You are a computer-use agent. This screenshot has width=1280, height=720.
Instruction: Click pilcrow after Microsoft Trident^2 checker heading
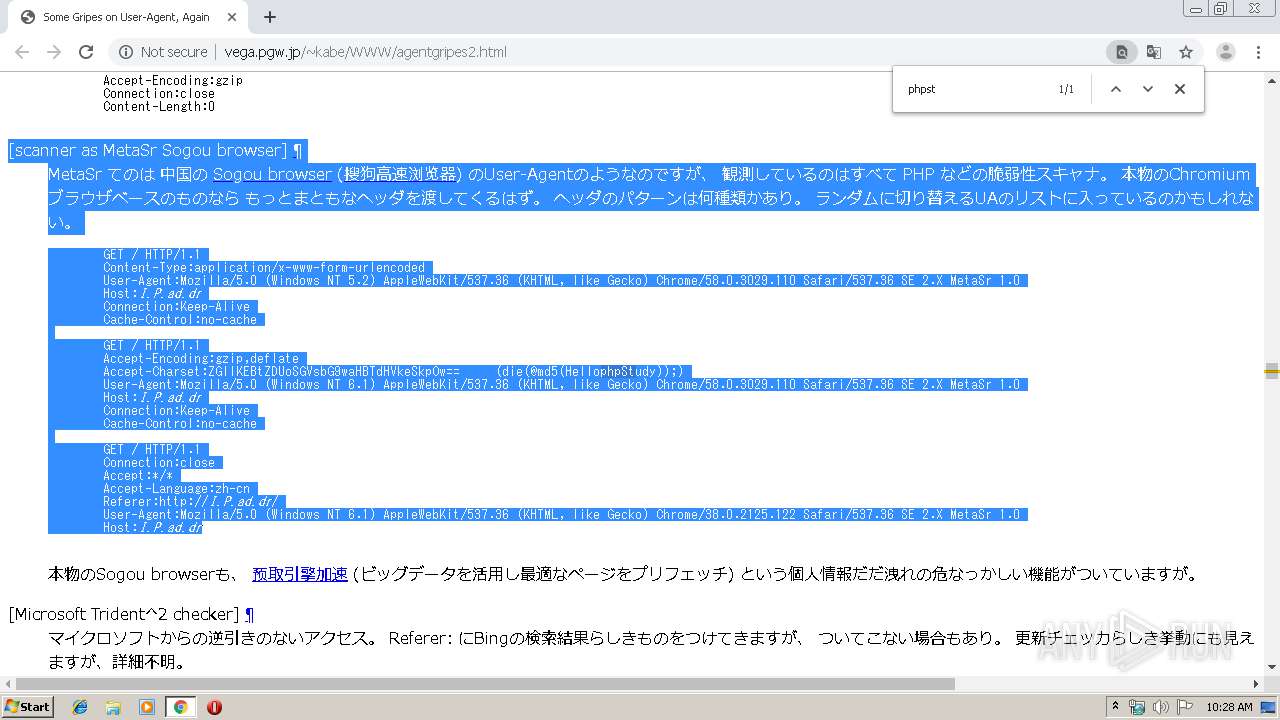point(249,614)
